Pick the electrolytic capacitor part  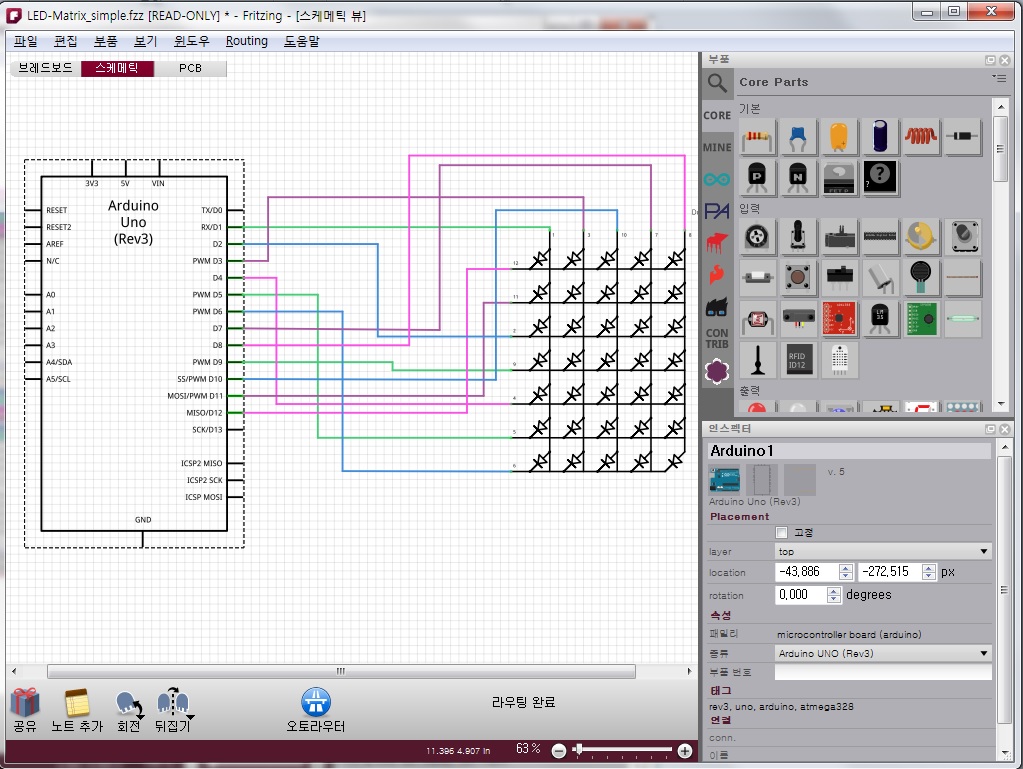click(879, 137)
